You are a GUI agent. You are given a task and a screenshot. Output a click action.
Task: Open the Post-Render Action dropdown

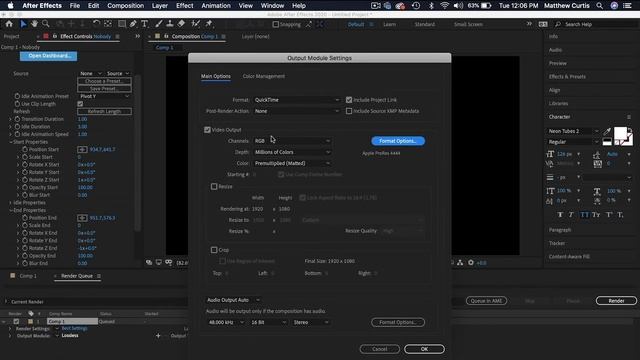pyautogui.click(x=296, y=111)
